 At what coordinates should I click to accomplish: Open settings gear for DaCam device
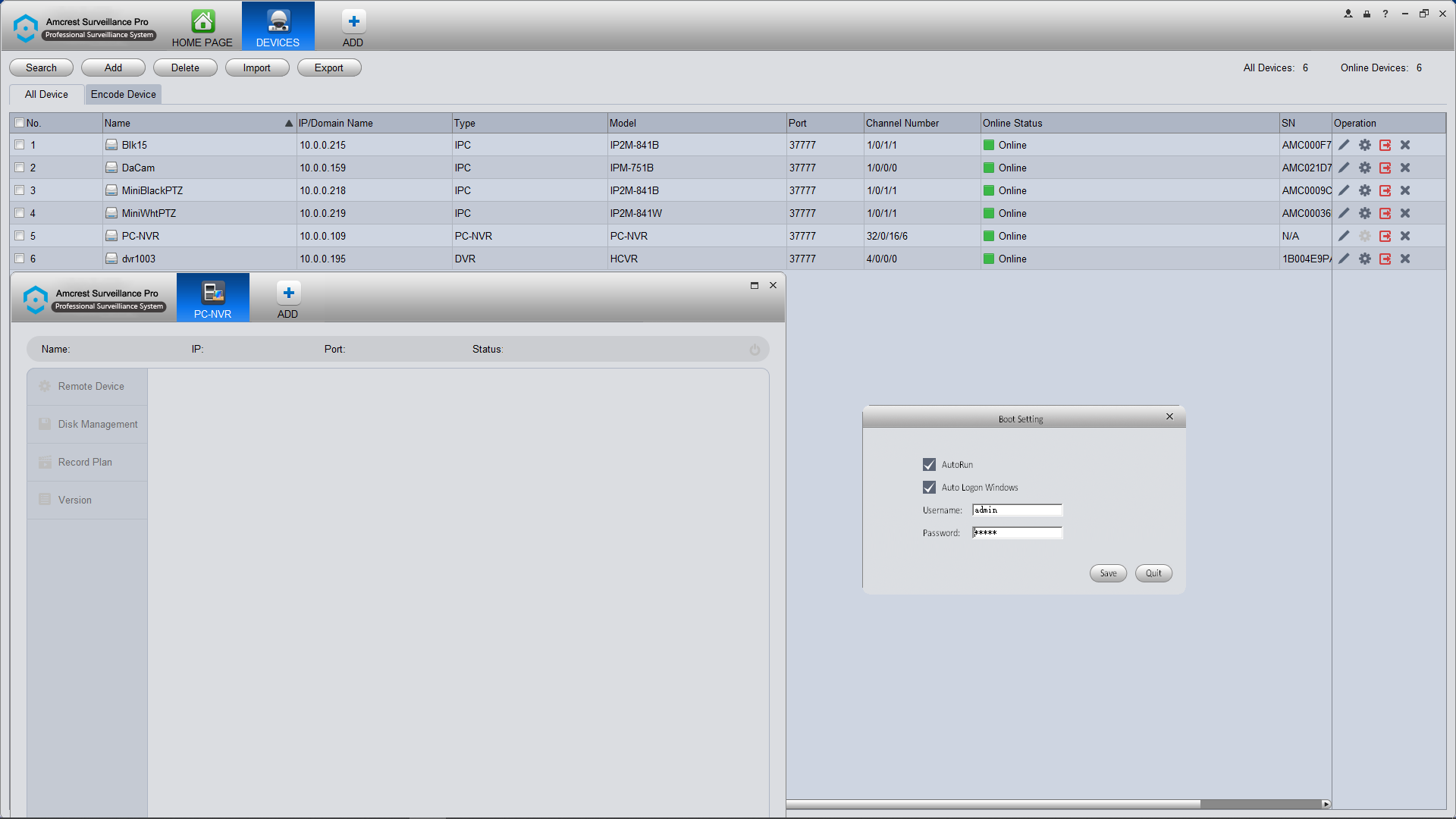coord(1365,168)
